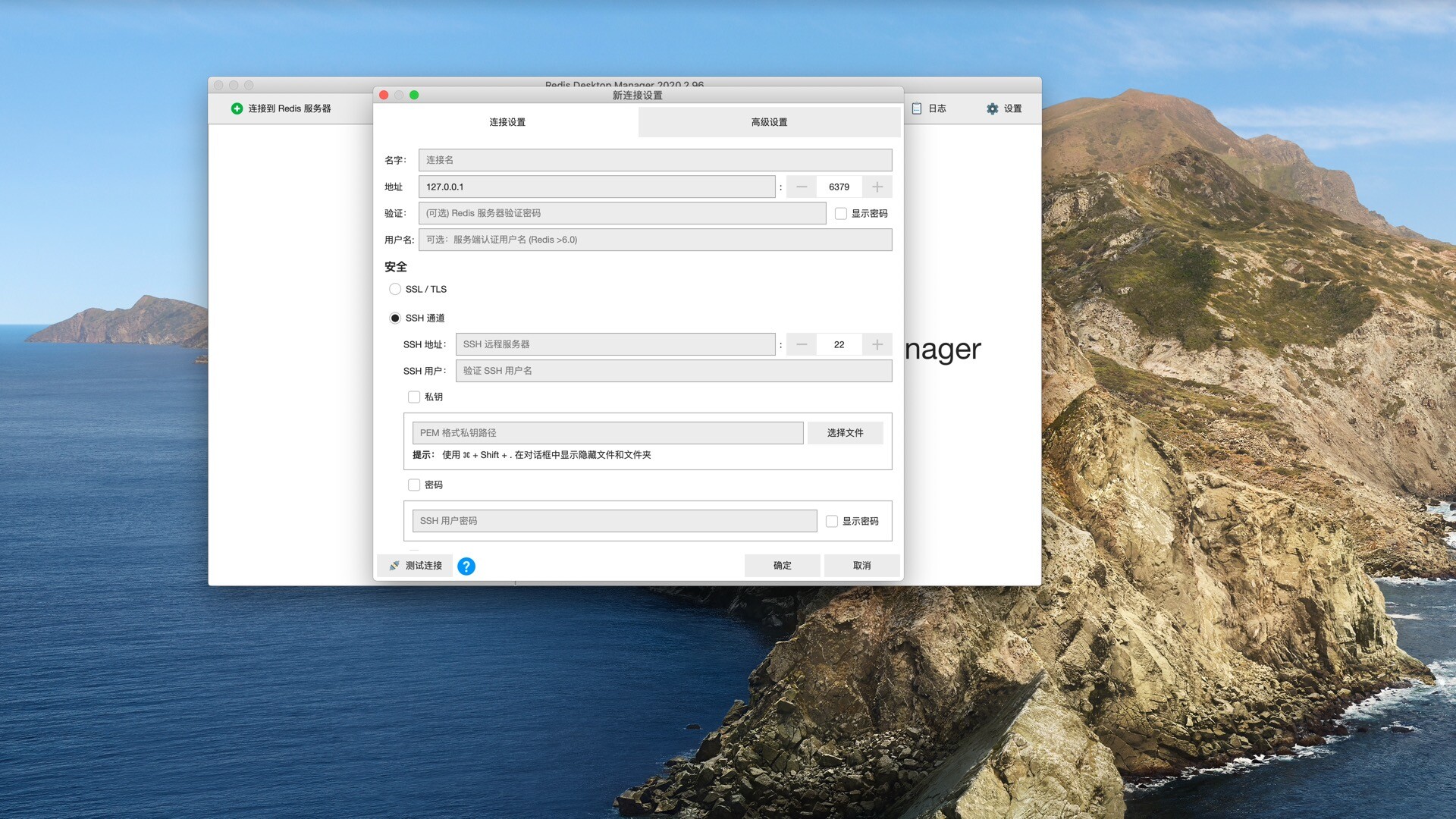Viewport: 1456px width, 819px height.
Task: Click the 选择文件 button
Action: (845, 433)
